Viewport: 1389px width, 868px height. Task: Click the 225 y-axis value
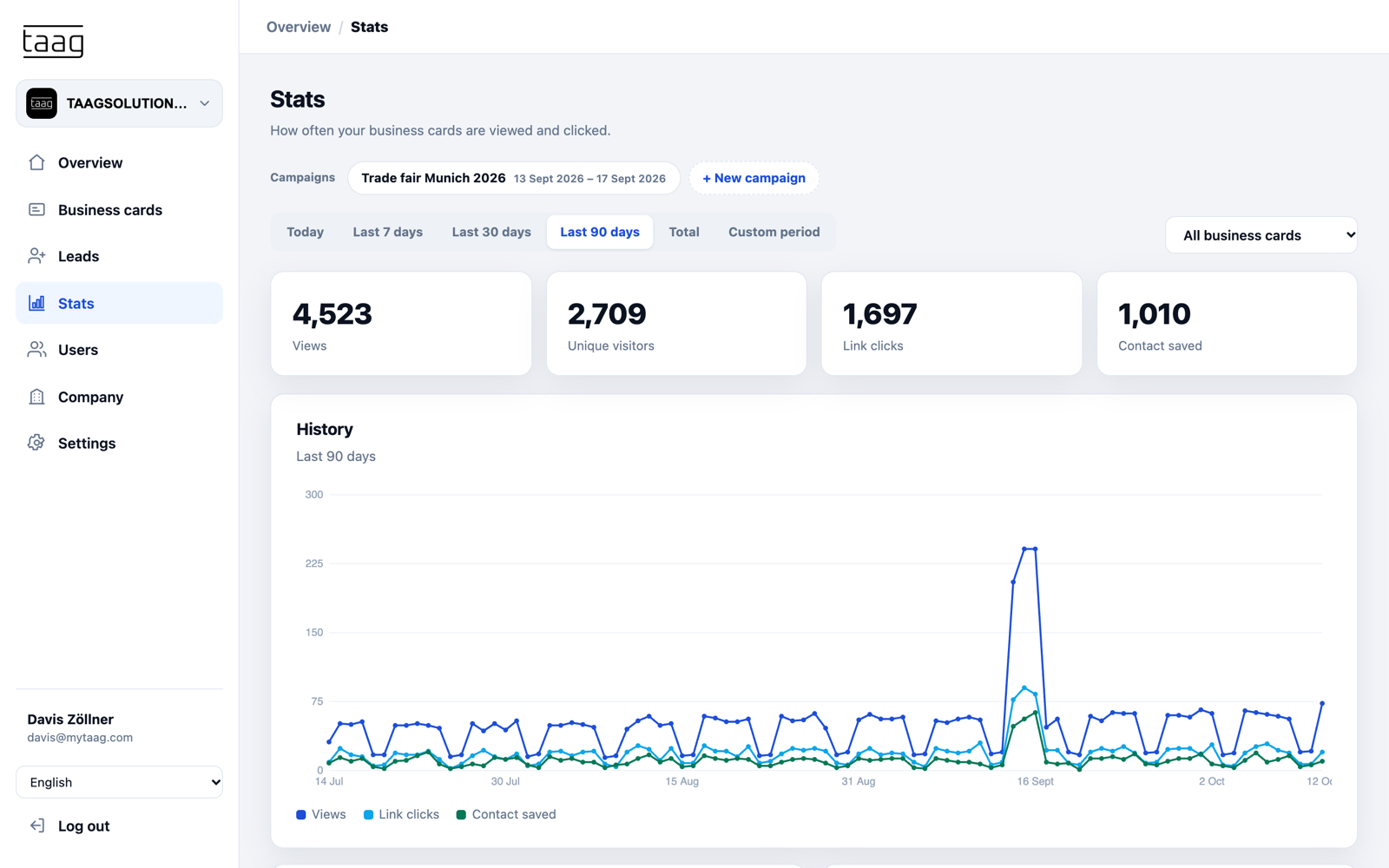pos(314,563)
